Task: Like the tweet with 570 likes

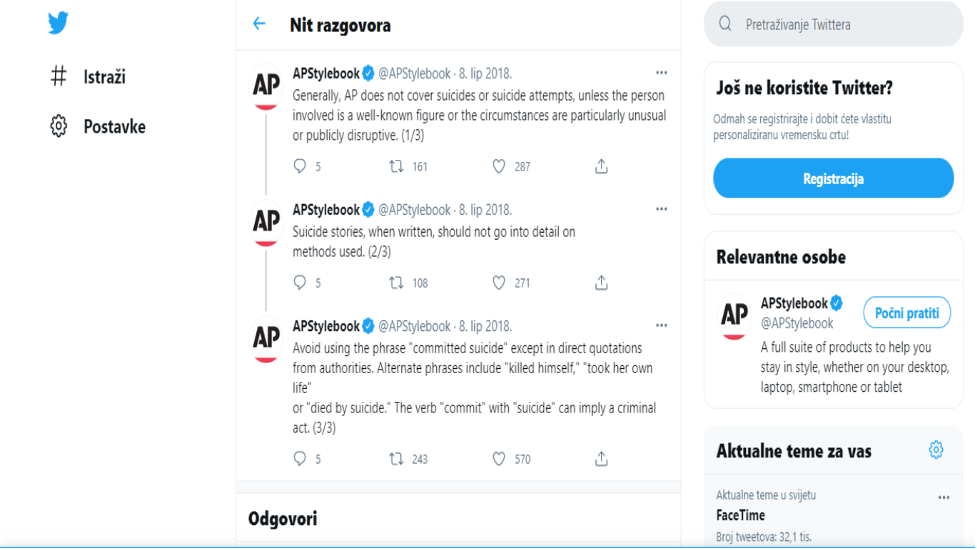Action: click(498, 459)
